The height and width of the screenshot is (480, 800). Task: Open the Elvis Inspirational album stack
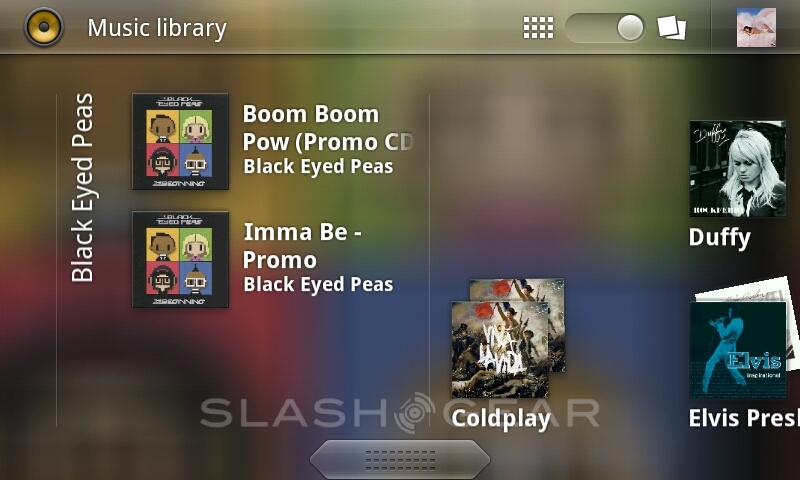tap(742, 338)
